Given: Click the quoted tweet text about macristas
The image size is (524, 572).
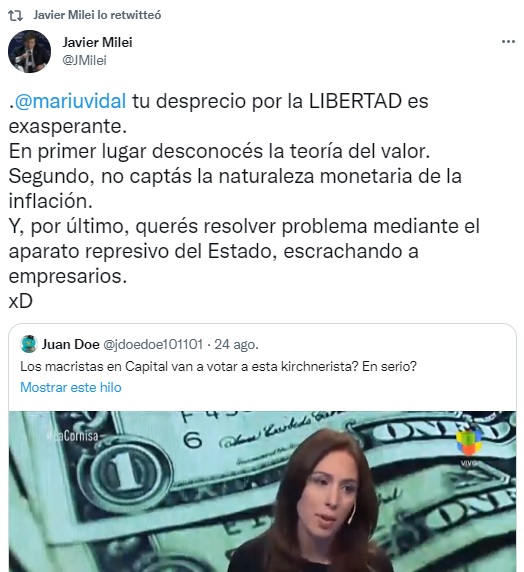Looking at the screenshot, I should (218, 366).
